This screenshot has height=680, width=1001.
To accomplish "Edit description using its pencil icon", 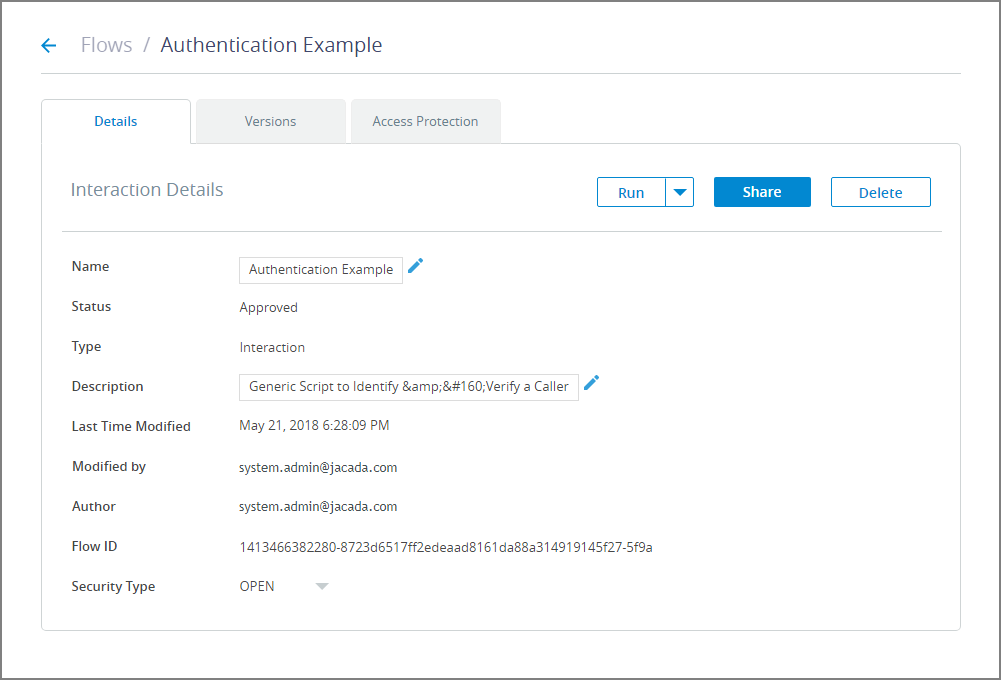I will pyautogui.click(x=592, y=382).
